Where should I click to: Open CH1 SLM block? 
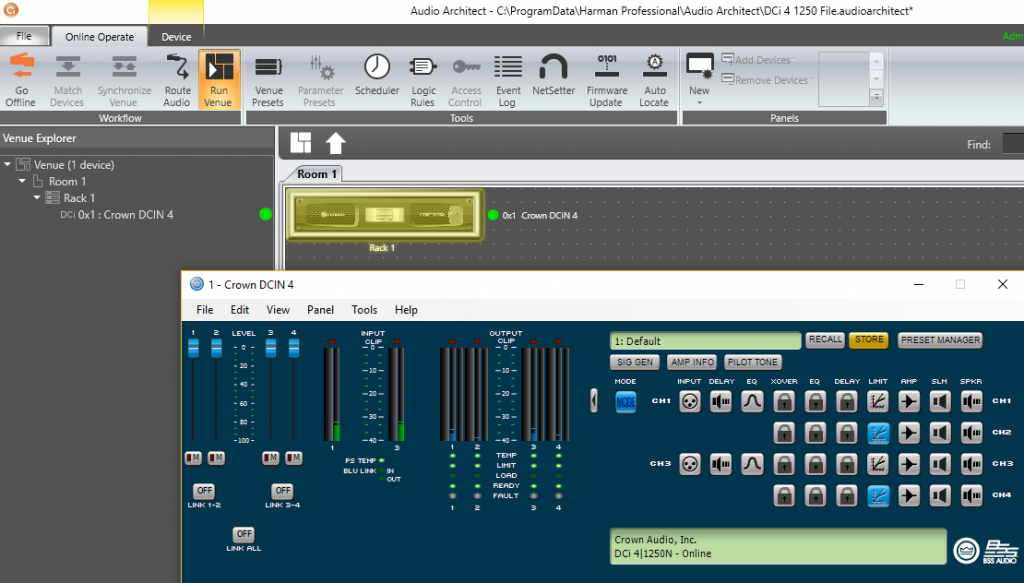(x=940, y=402)
